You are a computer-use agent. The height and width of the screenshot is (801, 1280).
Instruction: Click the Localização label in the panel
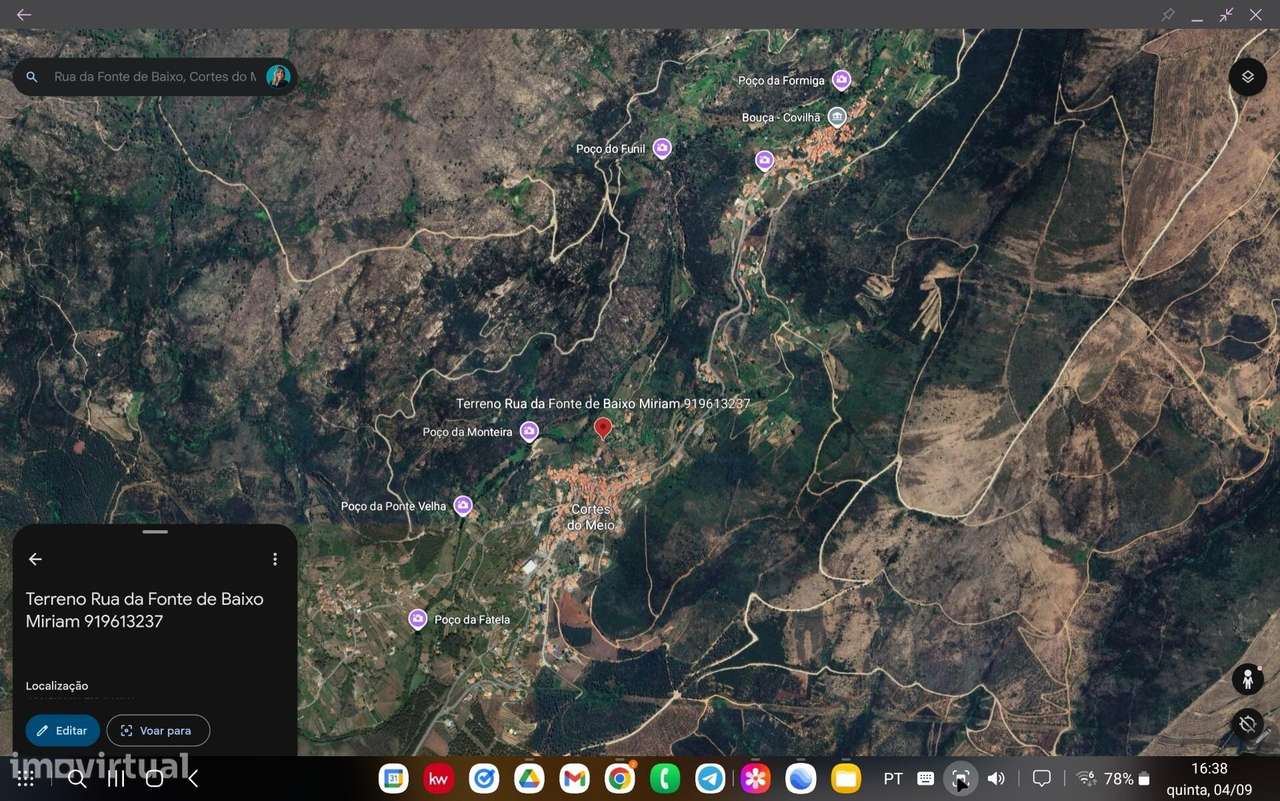point(57,686)
